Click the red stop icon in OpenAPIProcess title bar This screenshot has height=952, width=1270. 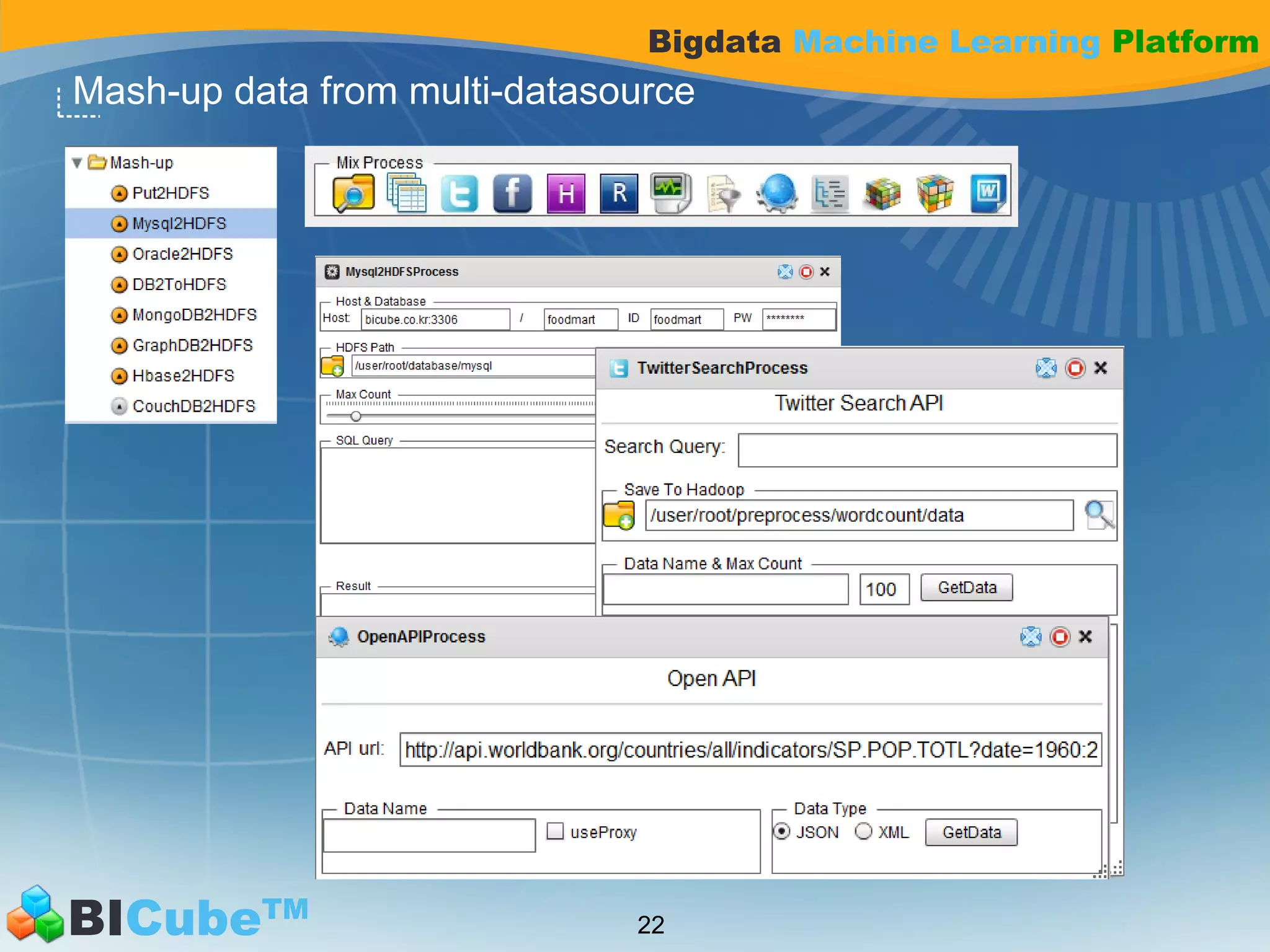(x=1060, y=637)
